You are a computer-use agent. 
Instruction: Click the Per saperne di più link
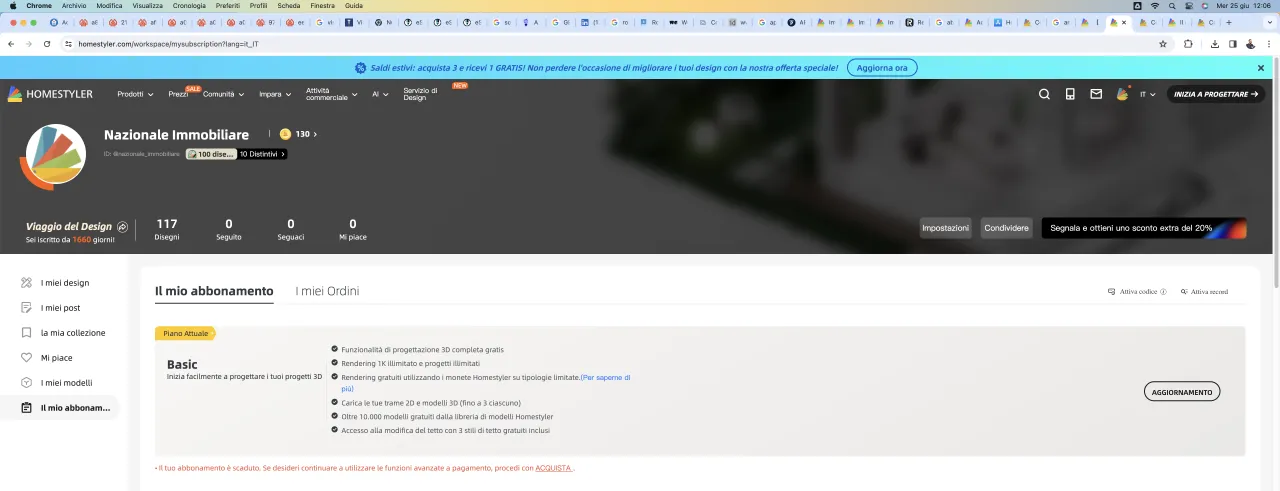point(486,382)
